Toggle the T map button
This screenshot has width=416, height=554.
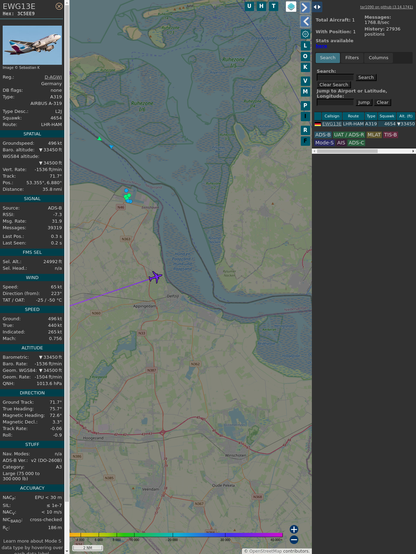coord(273,6)
